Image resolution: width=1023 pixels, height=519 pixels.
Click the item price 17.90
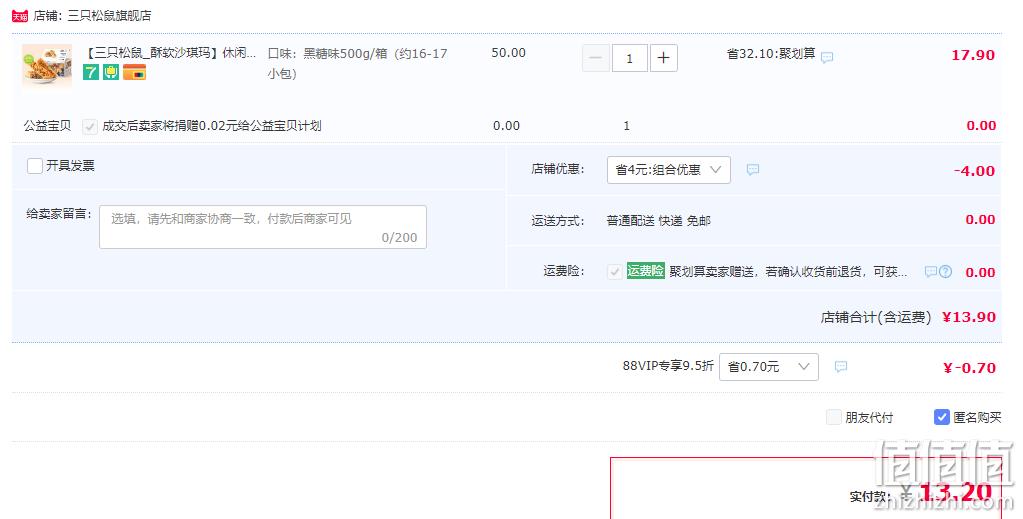pyautogui.click(x=973, y=55)
